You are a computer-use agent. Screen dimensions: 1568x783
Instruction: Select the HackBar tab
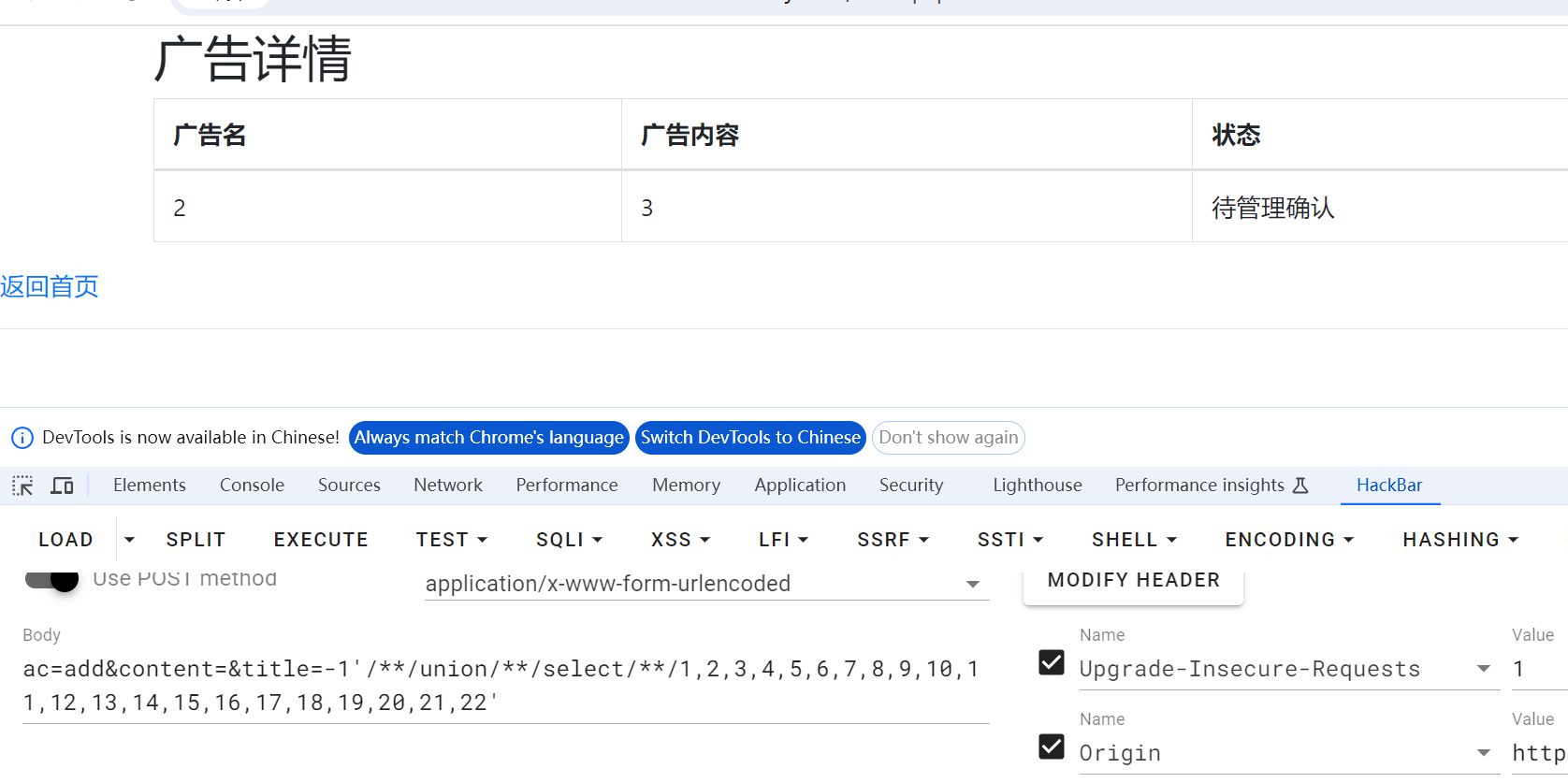(x=1389, y=486)
